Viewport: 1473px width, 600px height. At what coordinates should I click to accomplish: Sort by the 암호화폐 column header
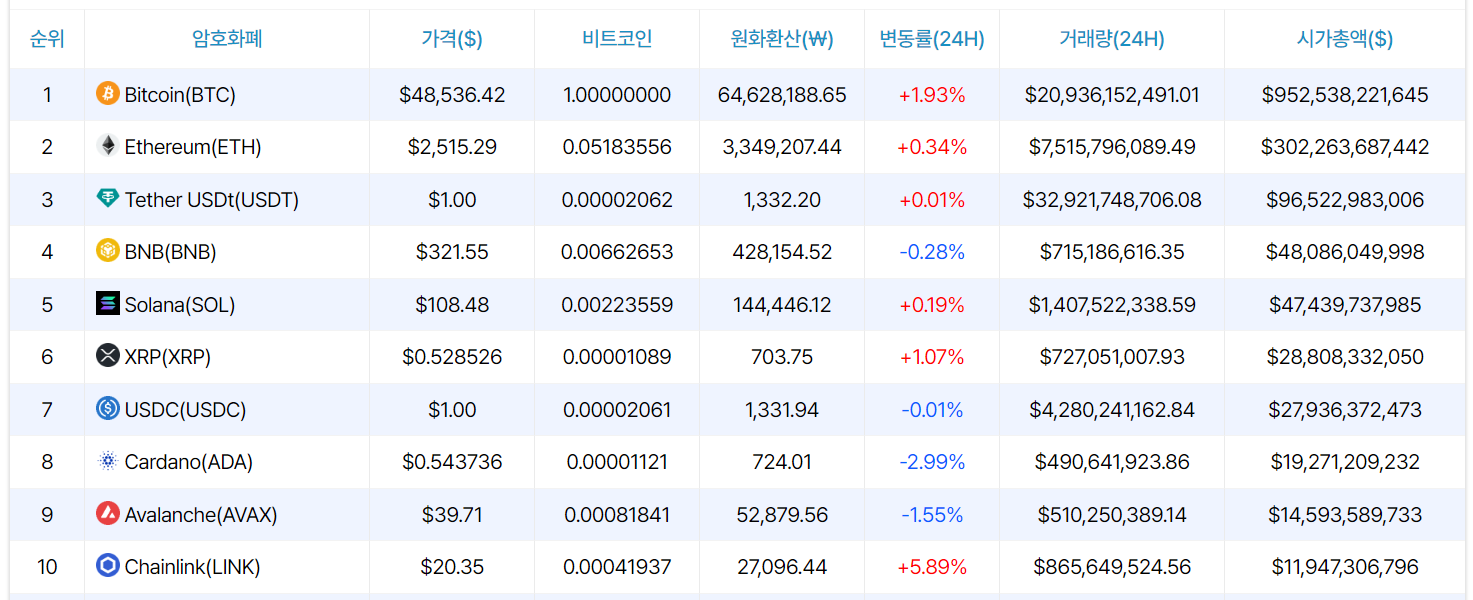pyautogui.click(x=227, y=39)
